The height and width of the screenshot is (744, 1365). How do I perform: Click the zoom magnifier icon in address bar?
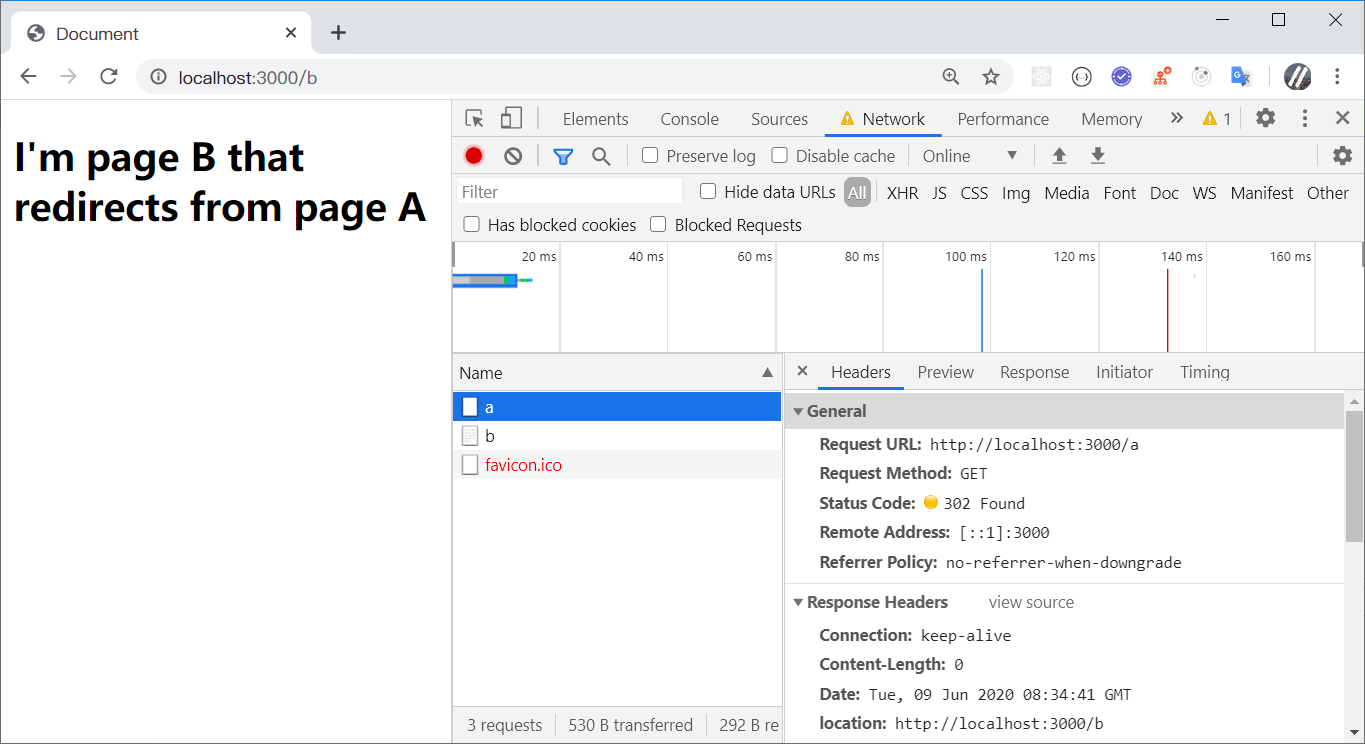(951, 77)
